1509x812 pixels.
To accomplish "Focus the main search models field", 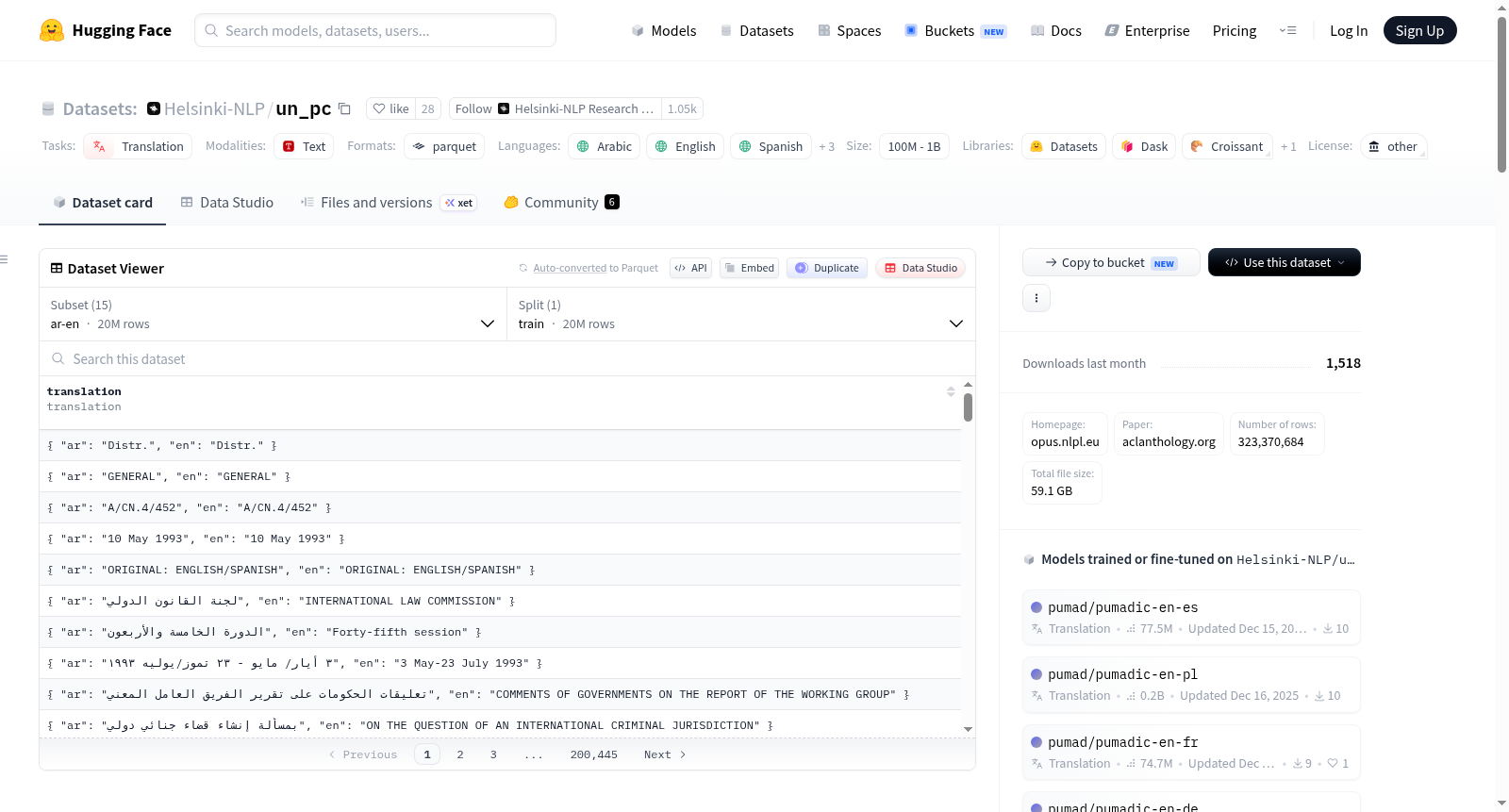I will point(375,30).
